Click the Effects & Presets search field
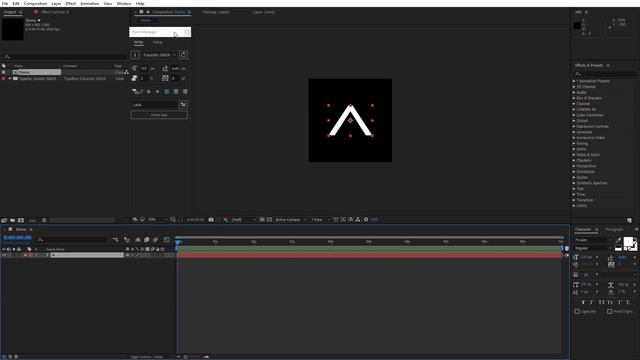 pyautogui.click(x=605, y=74)
